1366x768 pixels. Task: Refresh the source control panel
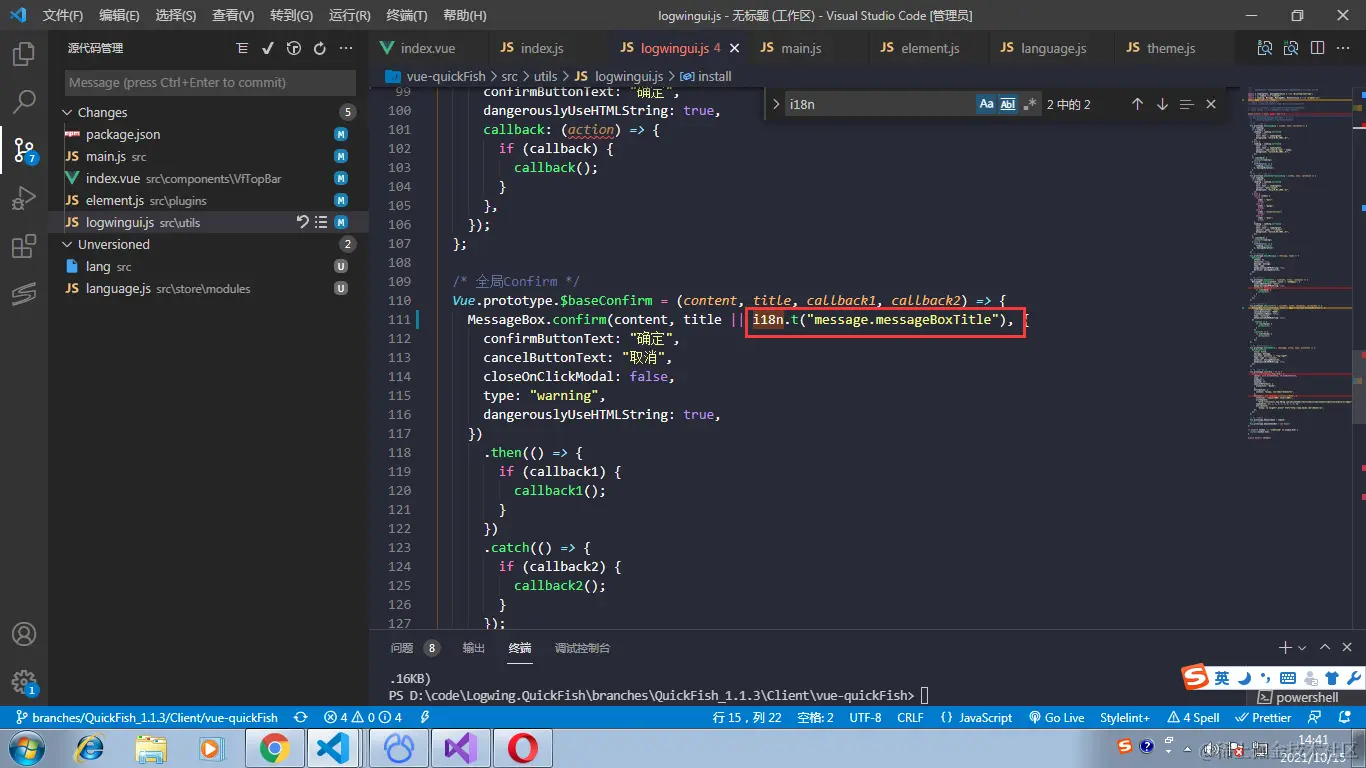click(320, 48)
